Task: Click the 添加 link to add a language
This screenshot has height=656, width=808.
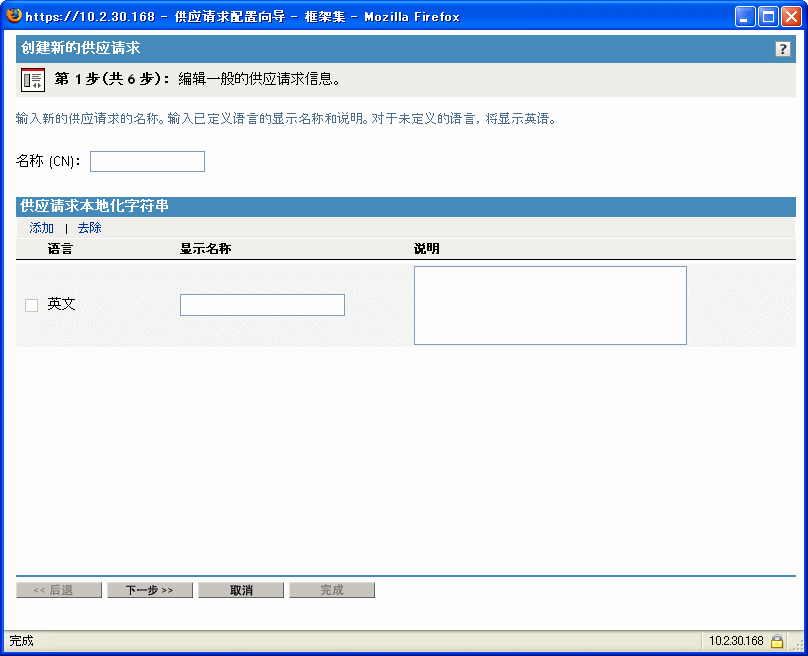Action: point(41,228)
